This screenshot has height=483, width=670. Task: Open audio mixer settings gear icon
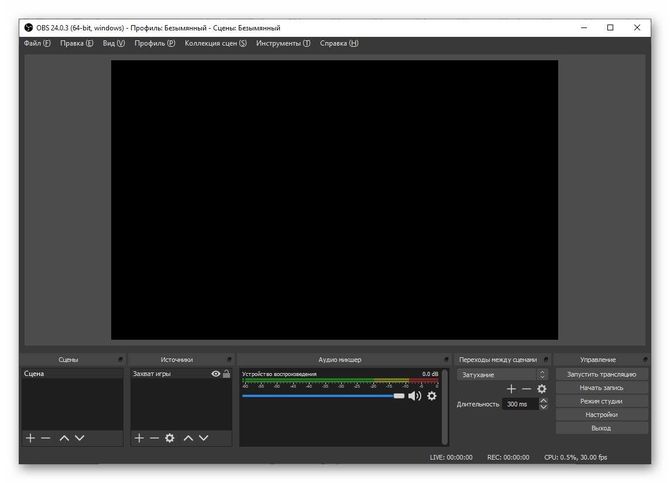click(432, 396)
